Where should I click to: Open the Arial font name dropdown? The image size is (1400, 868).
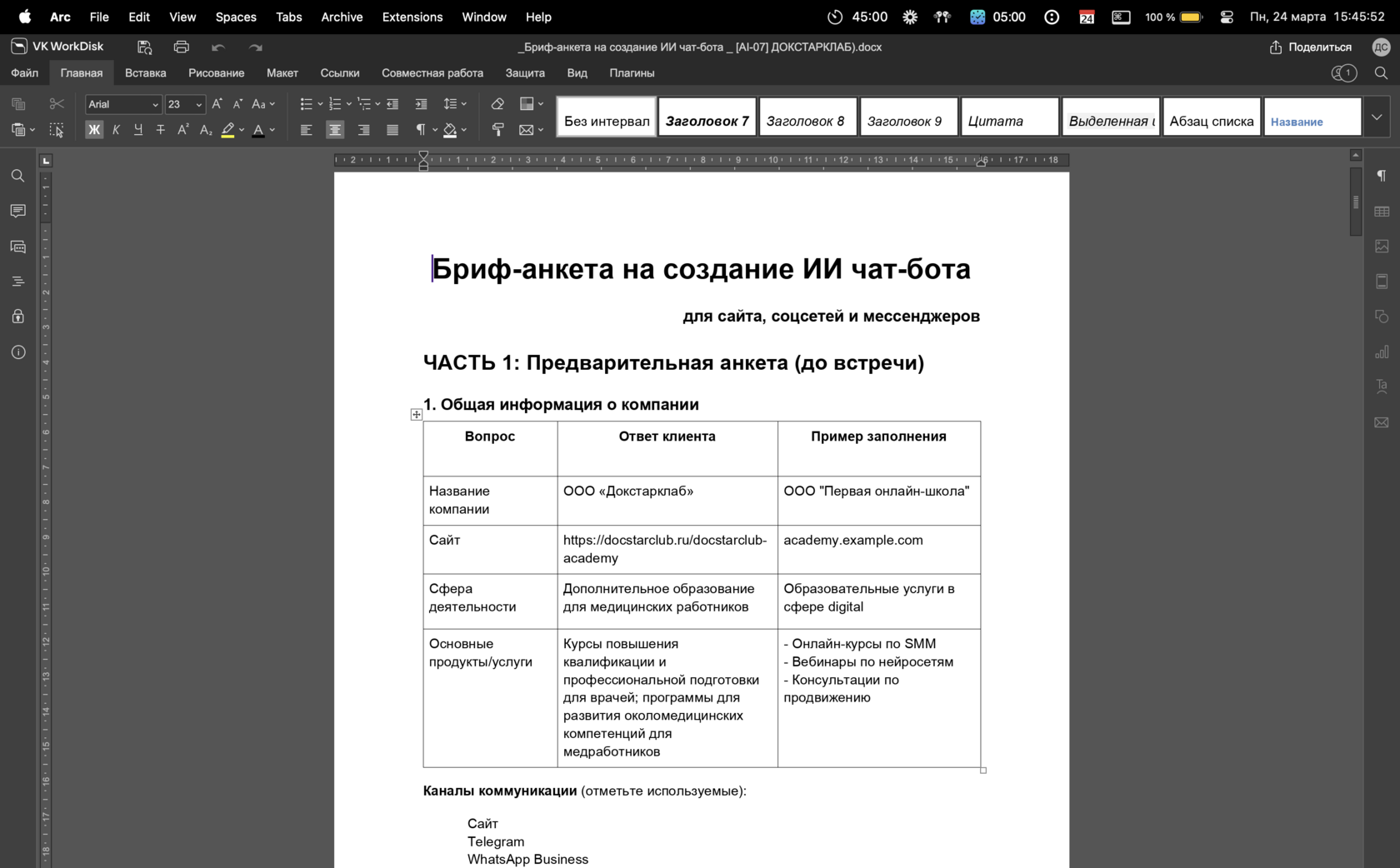click(x=155, y=105)
